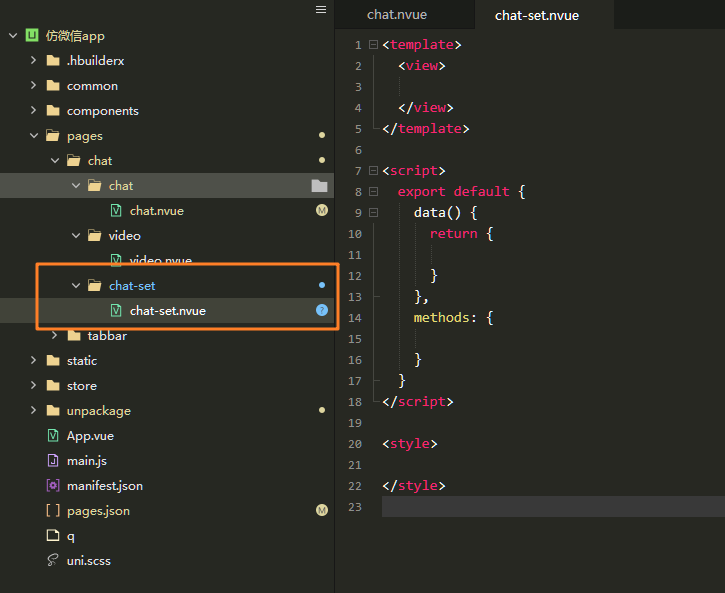The image size is (725, 593).
Task: Click the blank file icon of q
Action: click(x=53, y=535)
